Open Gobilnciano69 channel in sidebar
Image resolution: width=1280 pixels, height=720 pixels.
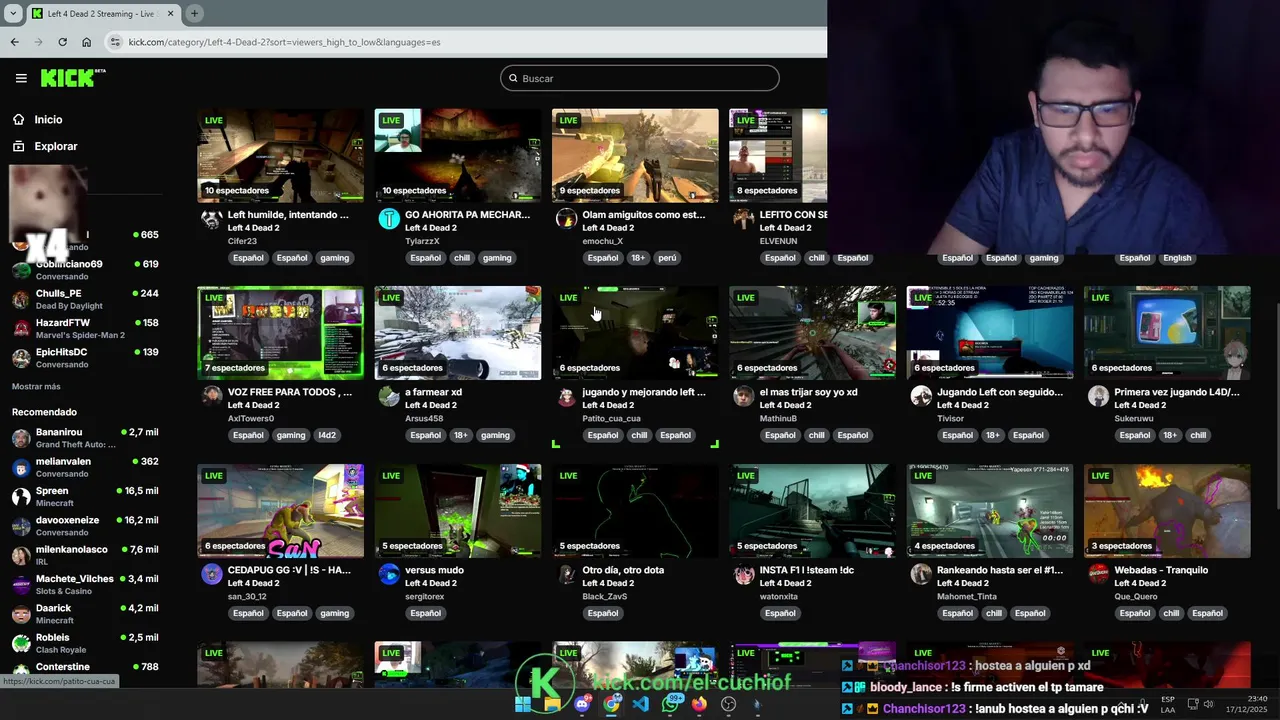(85, 269)
